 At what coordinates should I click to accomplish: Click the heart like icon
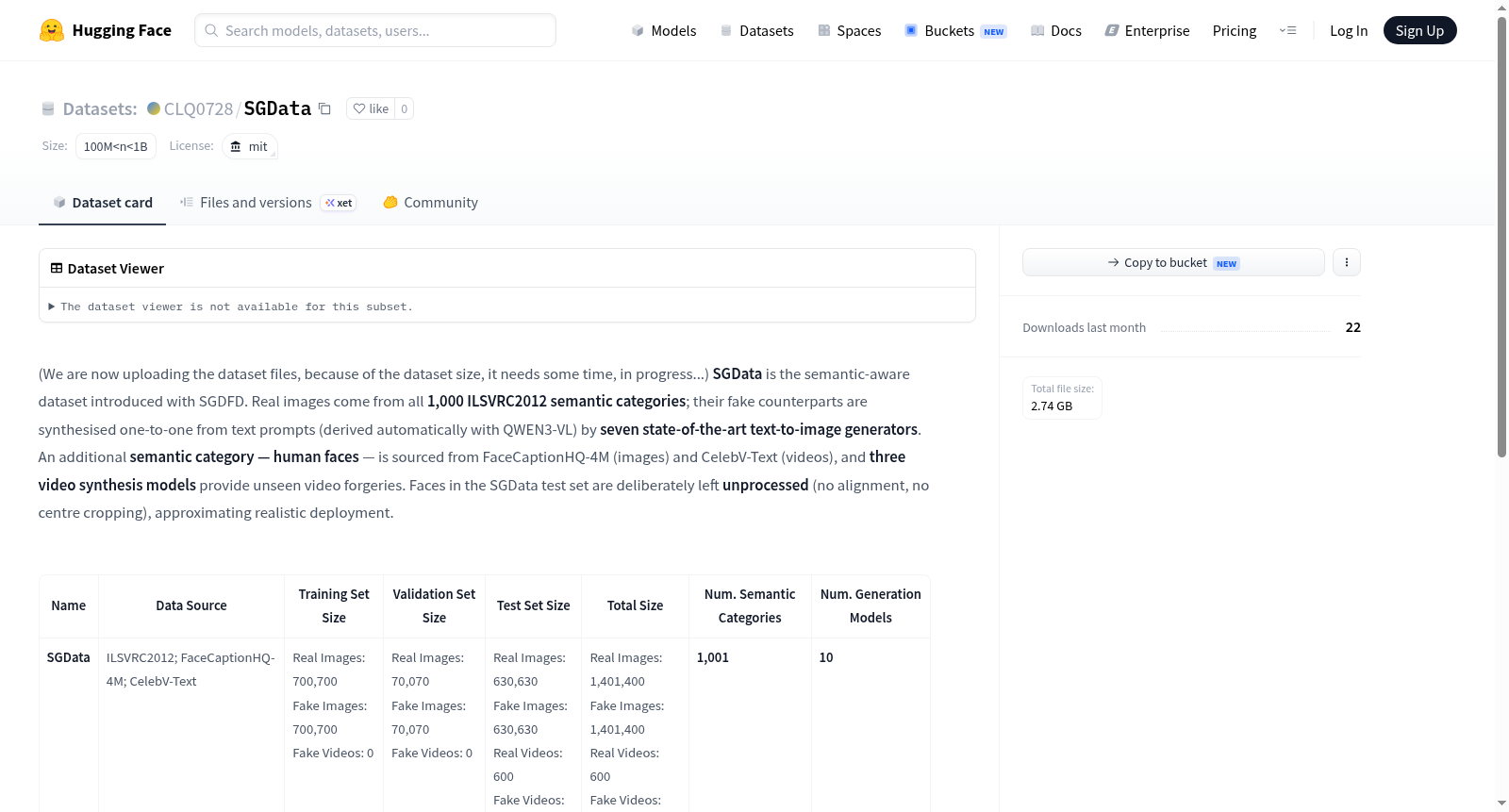[359, 108]
